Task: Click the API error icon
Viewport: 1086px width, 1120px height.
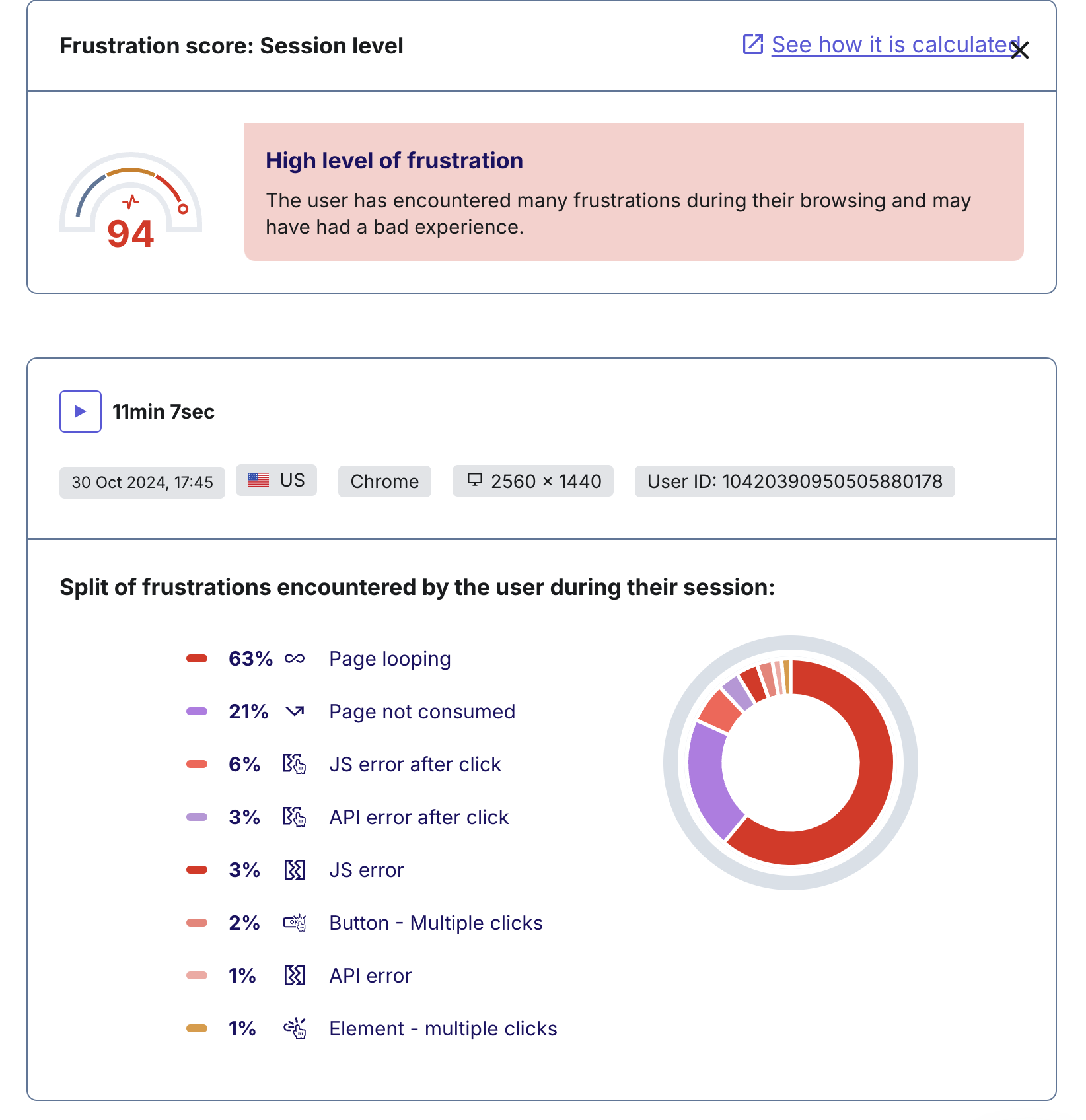Action: [x=295, y=975]
